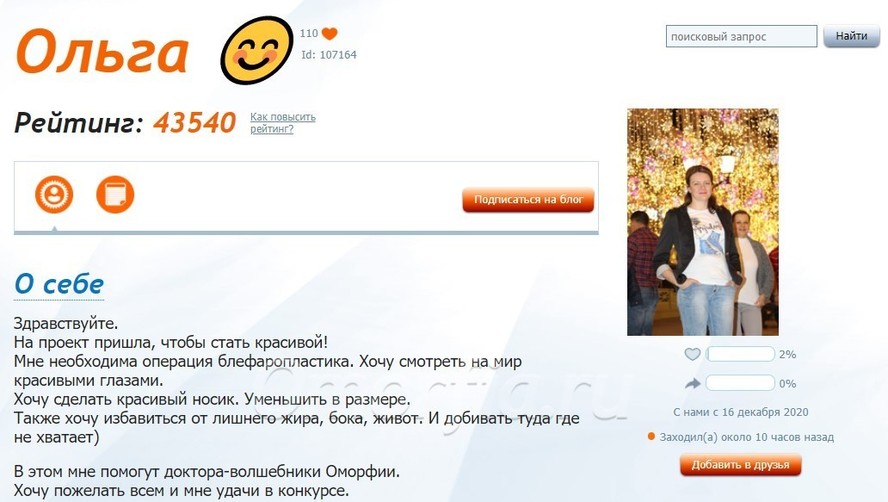Click the Id: 107164 label
888x502 pixels.
pyautogui.click(x=329, y=55)
